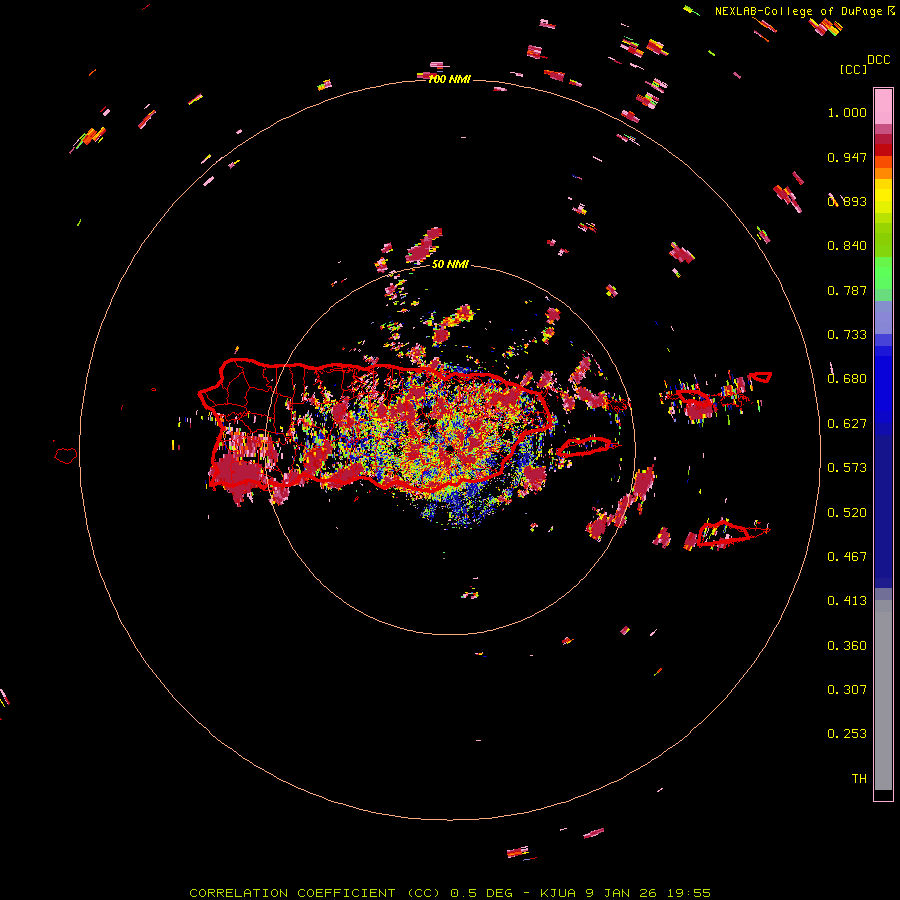Click the 0.520 legend value
Viewport: 900px width, 900px height.
tap(847, 513)
